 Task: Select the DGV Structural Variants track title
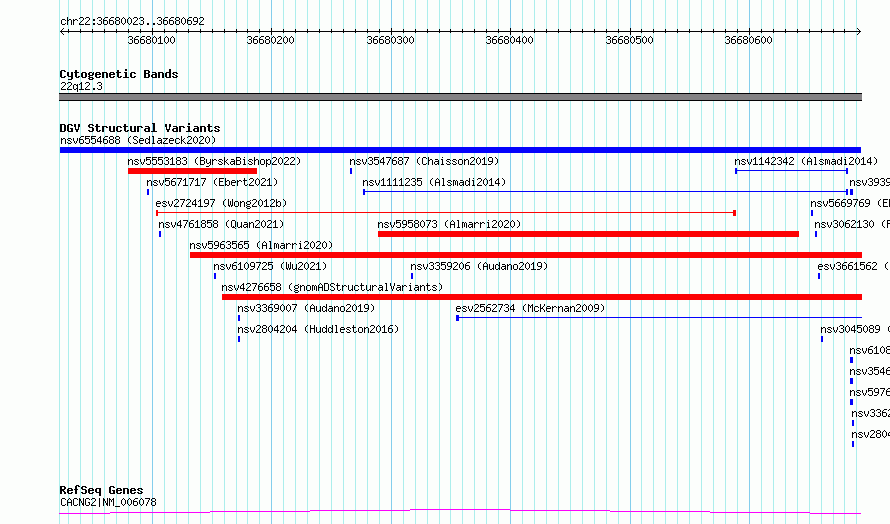point(140,128)
